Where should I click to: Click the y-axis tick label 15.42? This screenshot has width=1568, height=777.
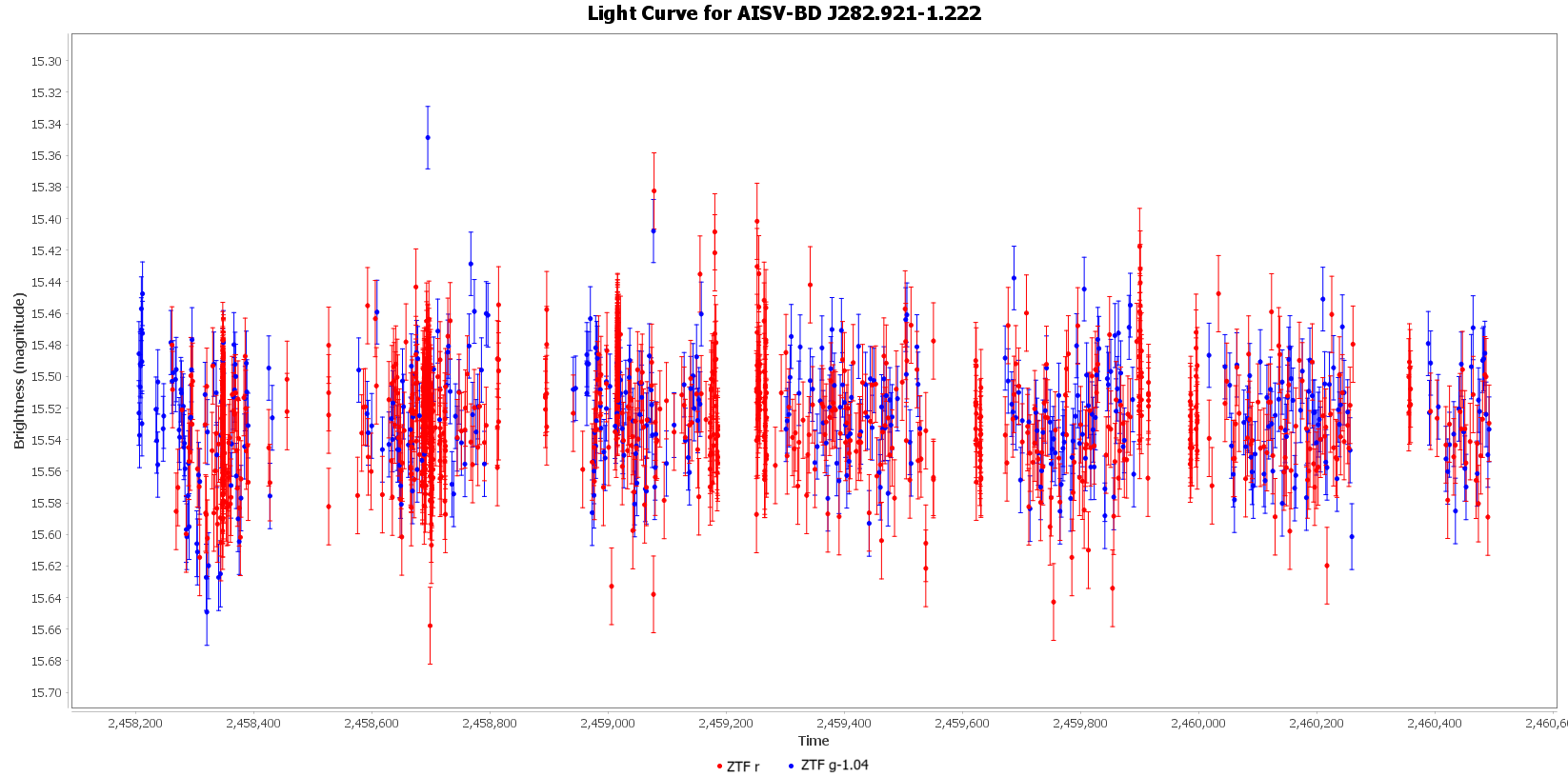(46, 251)
